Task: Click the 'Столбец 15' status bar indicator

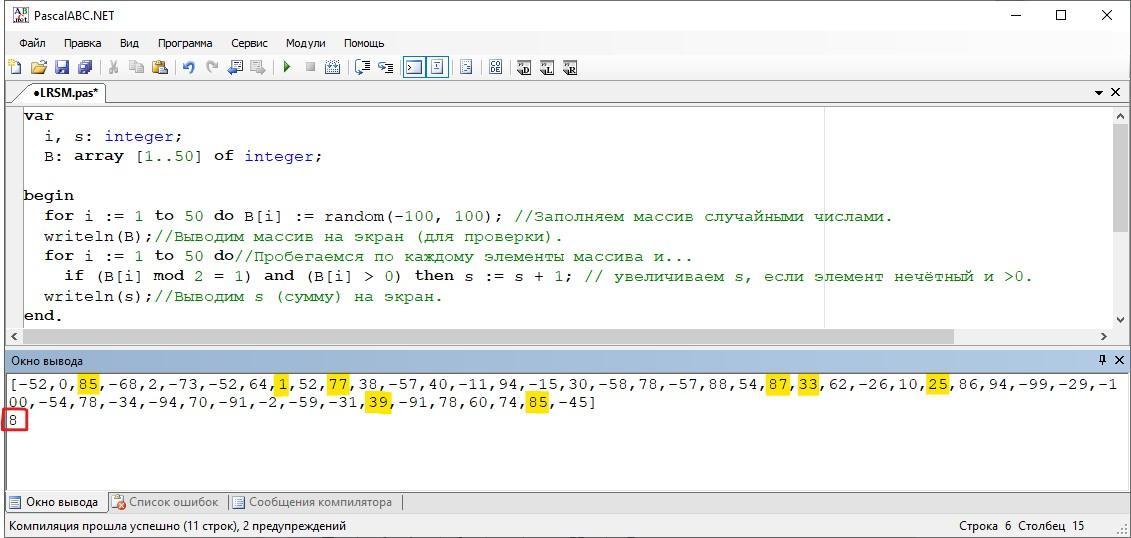Action: point(1051,526)
